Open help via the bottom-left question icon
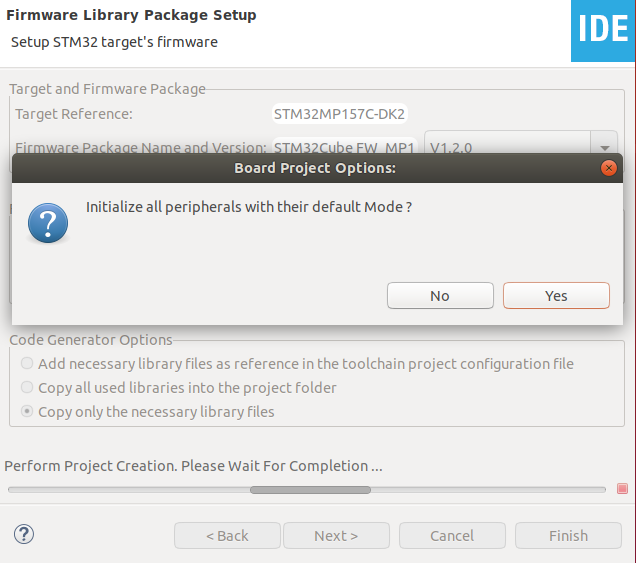Viewport: 636px width, 563px height. tap(24, 534)
